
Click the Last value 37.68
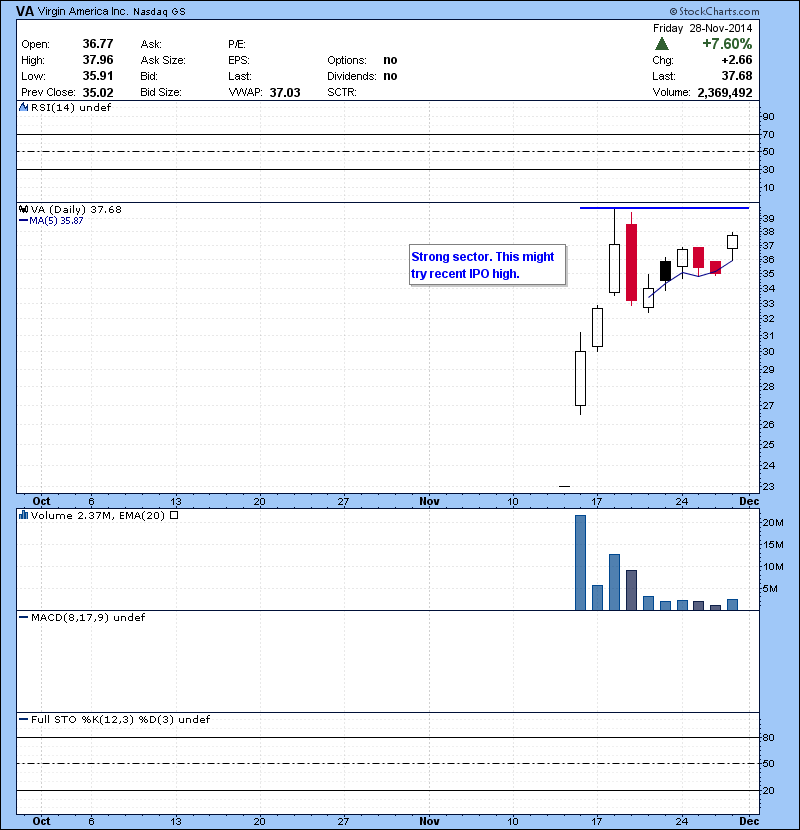736,76
